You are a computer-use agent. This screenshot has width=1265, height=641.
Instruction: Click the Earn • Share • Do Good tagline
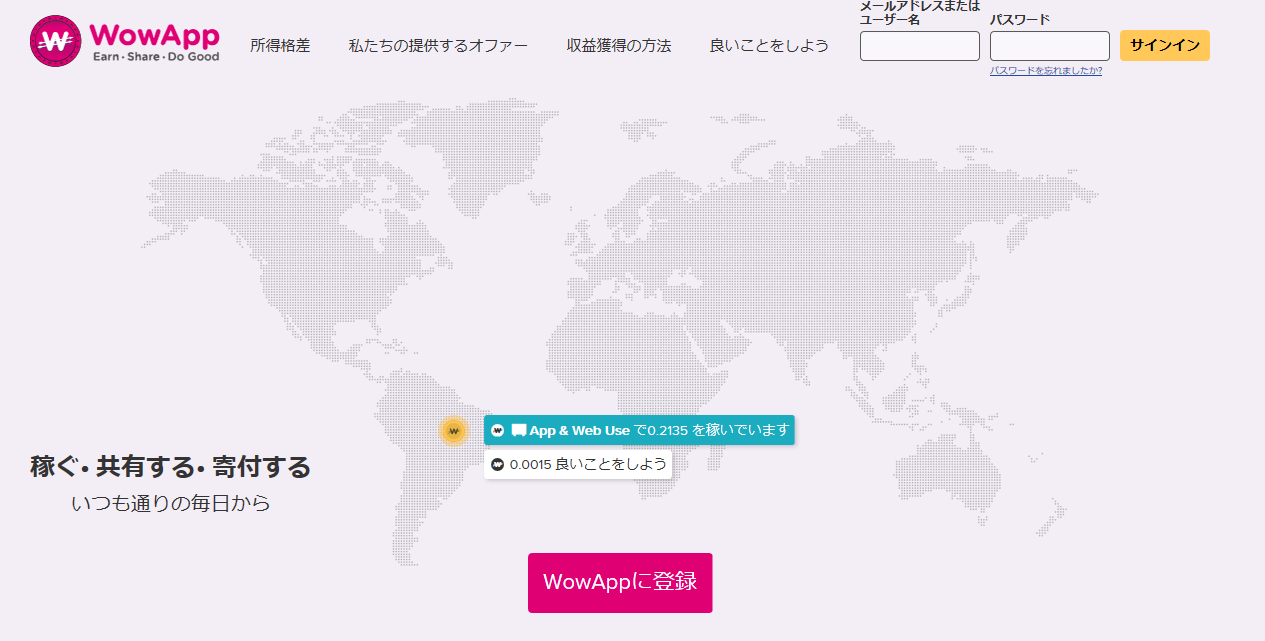tap(156, 57)
